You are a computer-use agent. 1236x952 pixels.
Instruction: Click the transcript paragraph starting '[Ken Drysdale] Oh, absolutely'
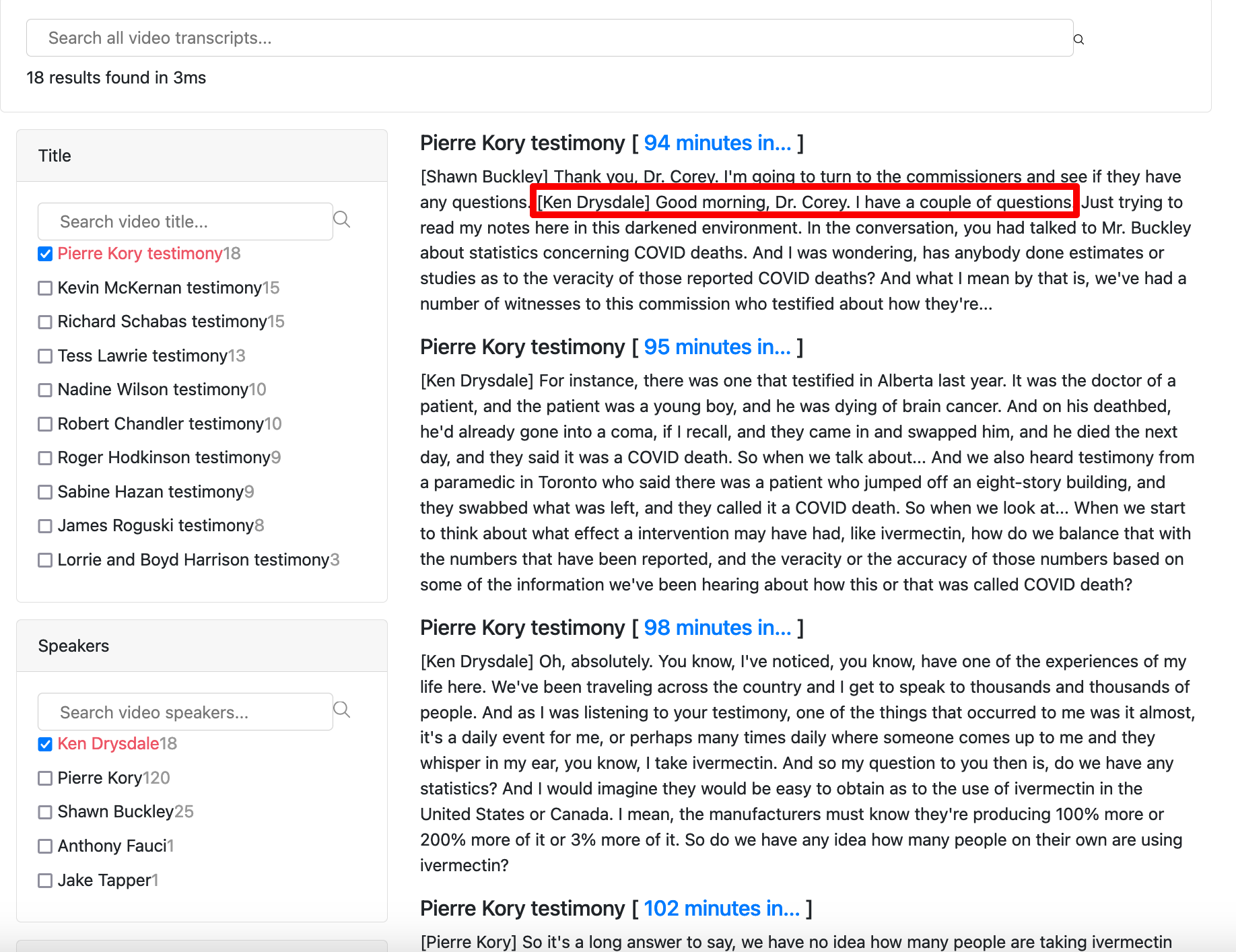click(807, 763)
